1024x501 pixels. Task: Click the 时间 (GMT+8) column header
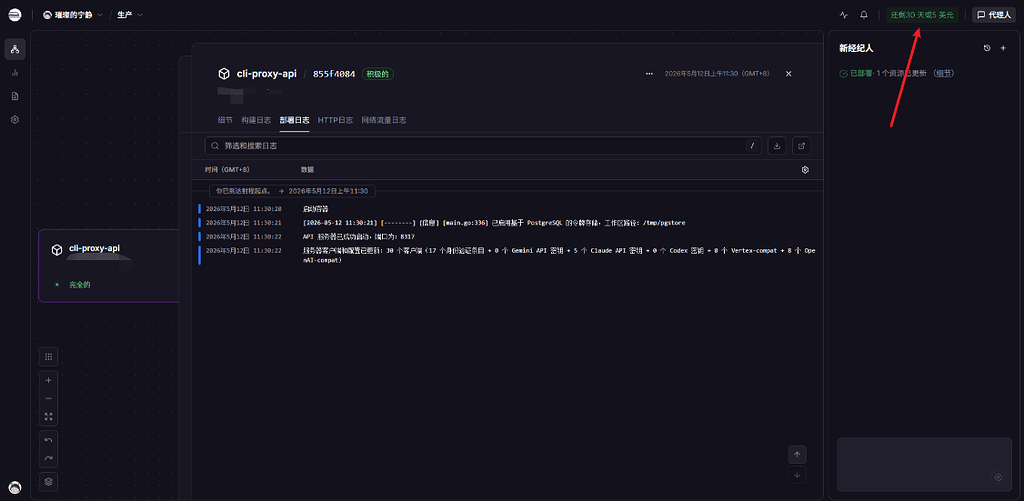pos(227,170)
